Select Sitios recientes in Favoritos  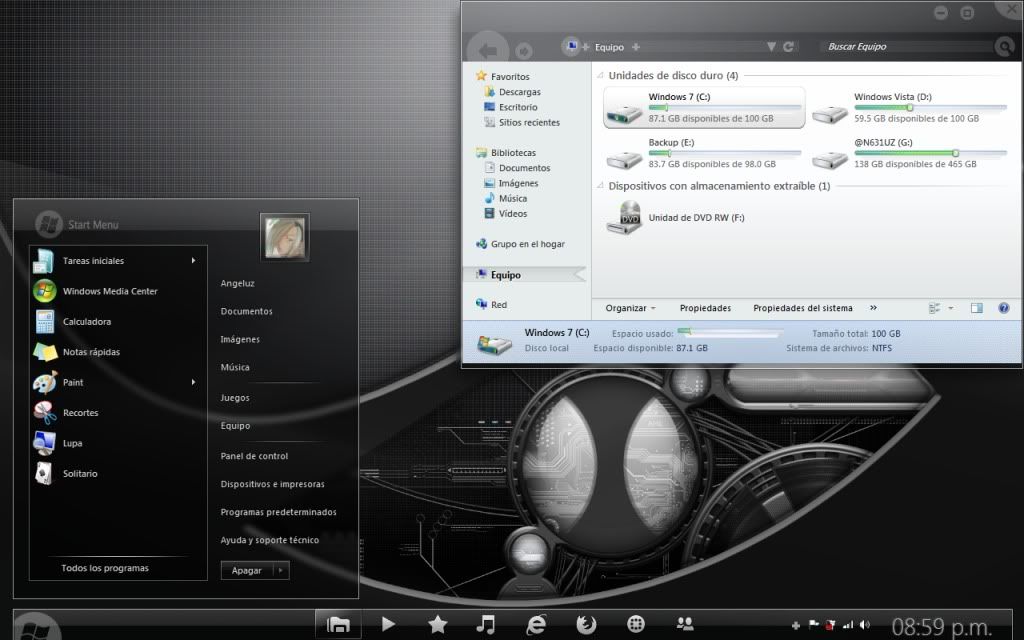(x=522, y=122)
